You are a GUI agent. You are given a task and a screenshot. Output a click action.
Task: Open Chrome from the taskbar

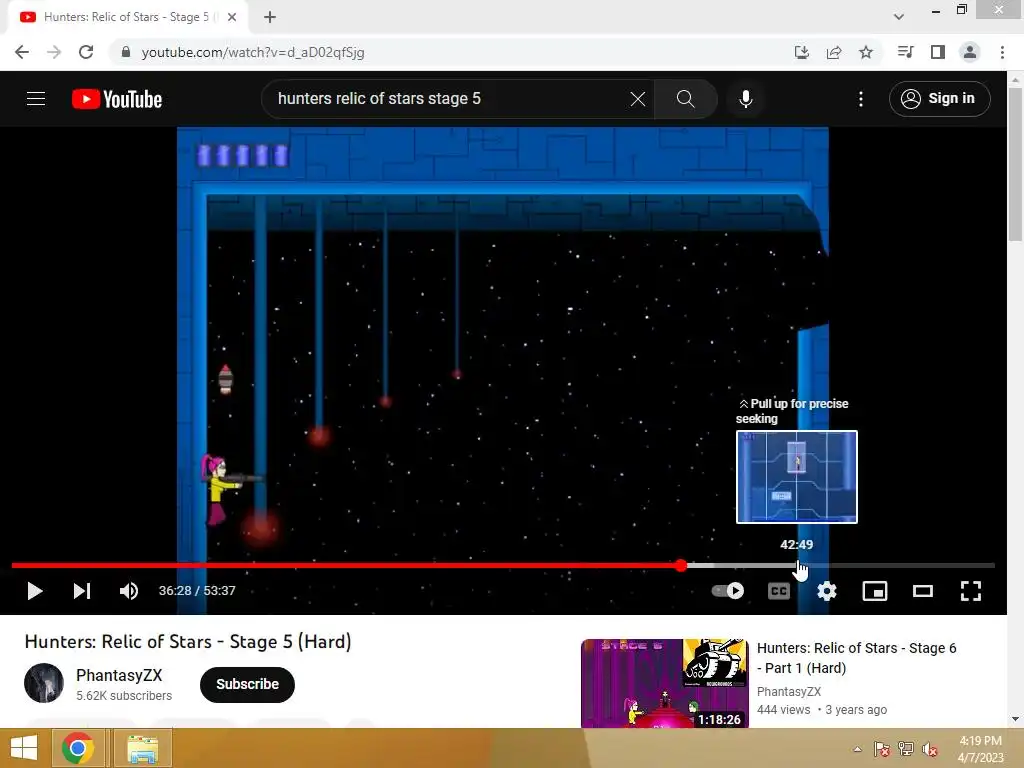click(78, 748)
